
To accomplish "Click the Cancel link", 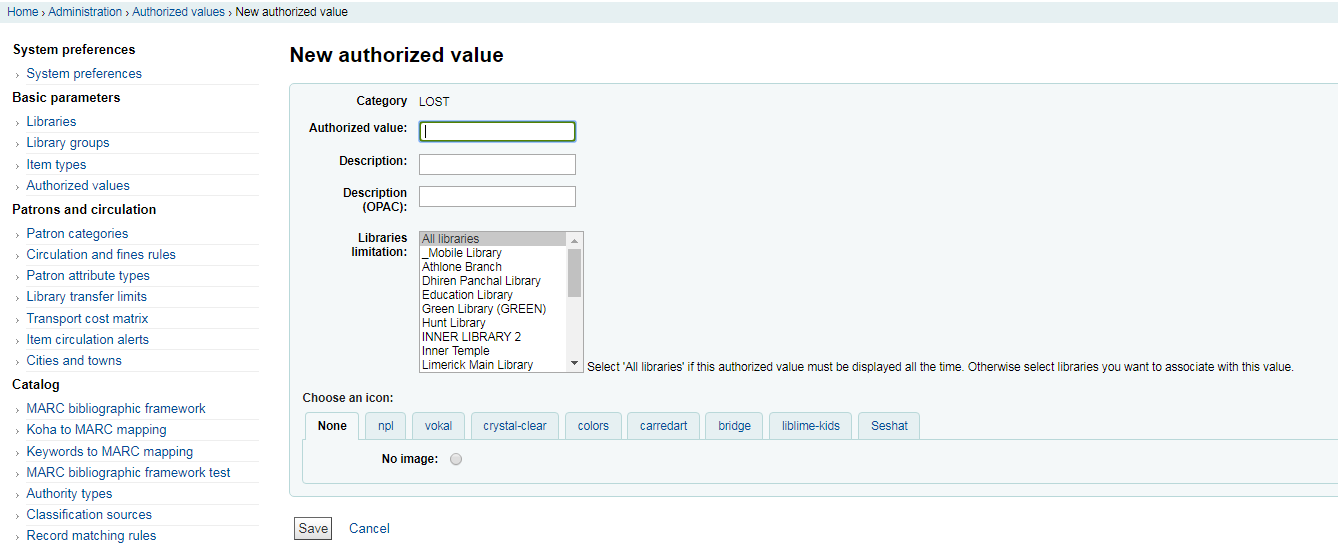I will pos(369,529).
